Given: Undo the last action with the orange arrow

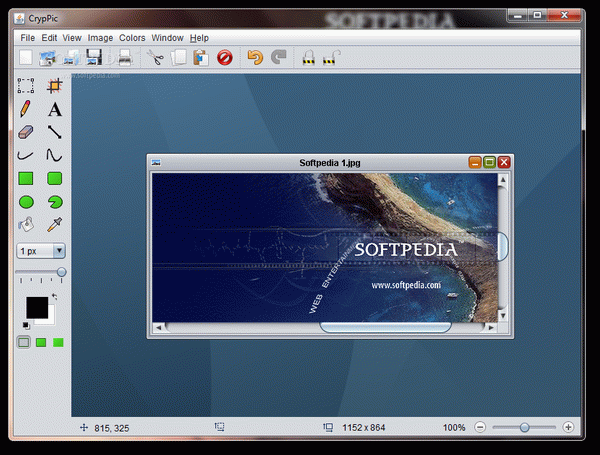Looking at the screenshot, I should pyautogui.click(x=255, y=58).
